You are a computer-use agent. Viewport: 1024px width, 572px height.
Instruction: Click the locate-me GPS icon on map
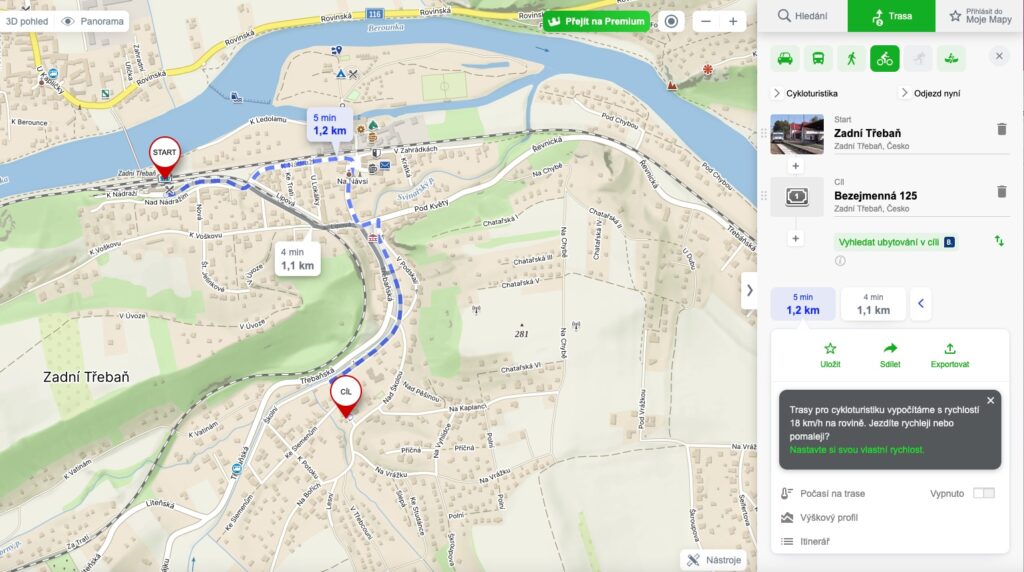671,21
